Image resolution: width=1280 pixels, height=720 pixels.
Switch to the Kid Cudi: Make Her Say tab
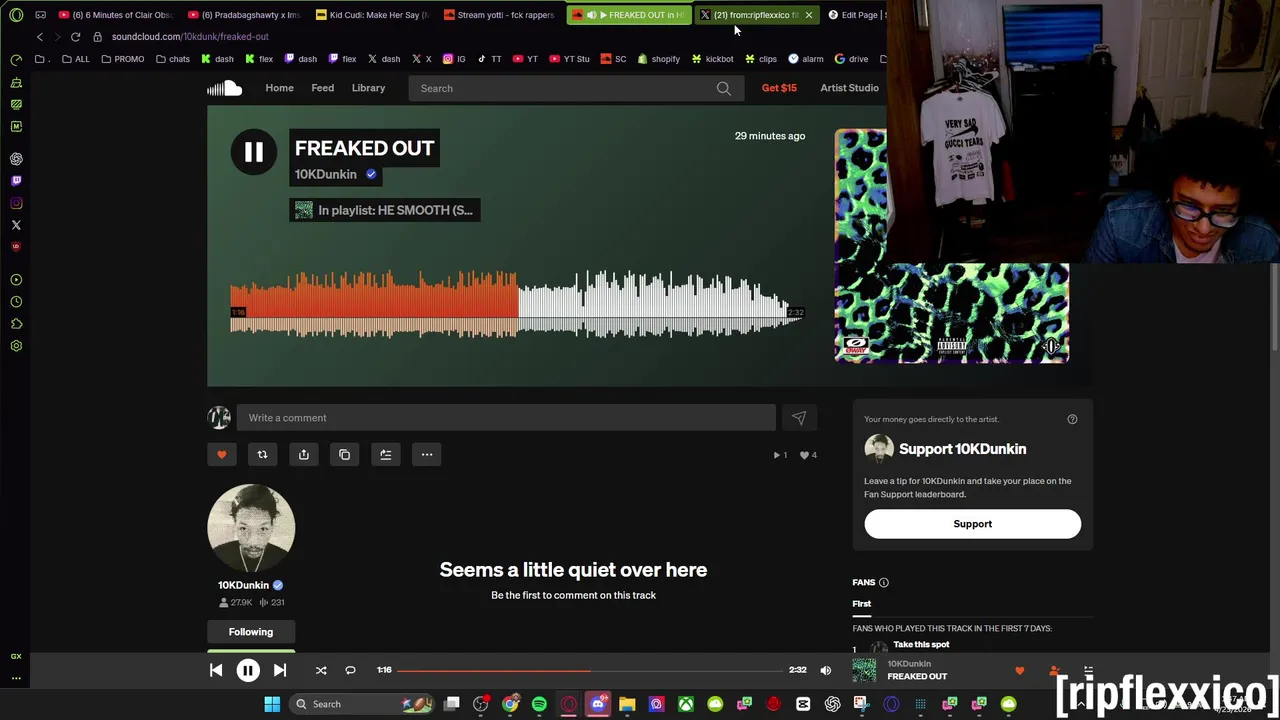[x=372, y=15]
